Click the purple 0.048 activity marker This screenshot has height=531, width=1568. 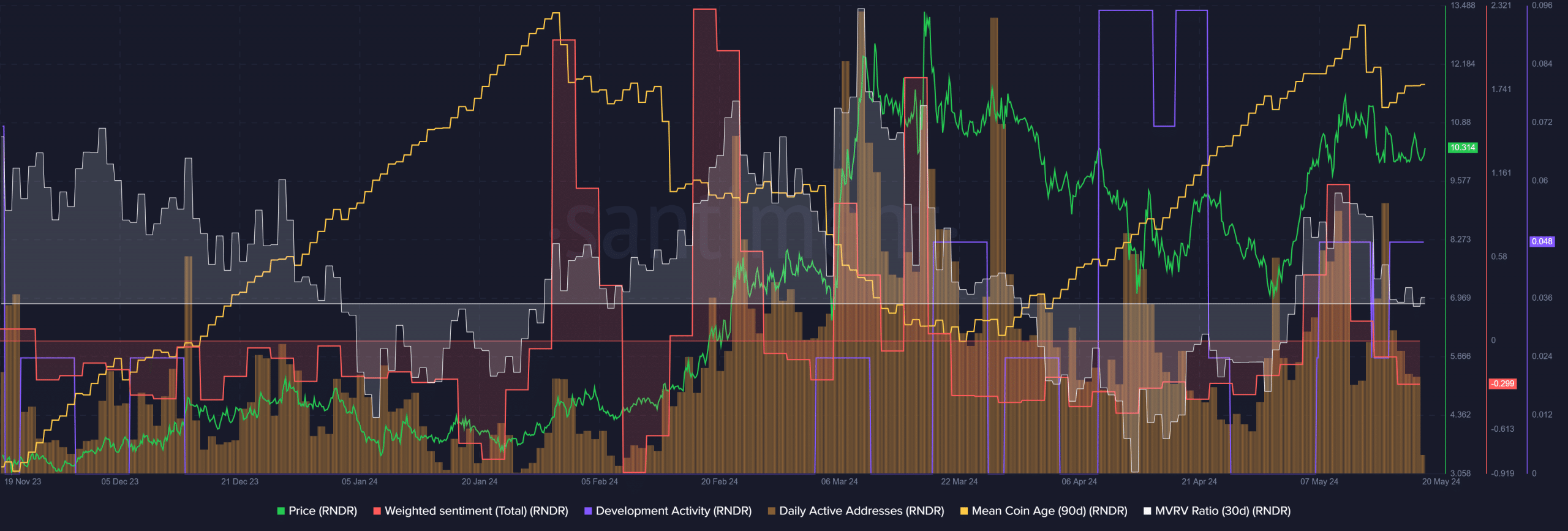(1542, 241)
